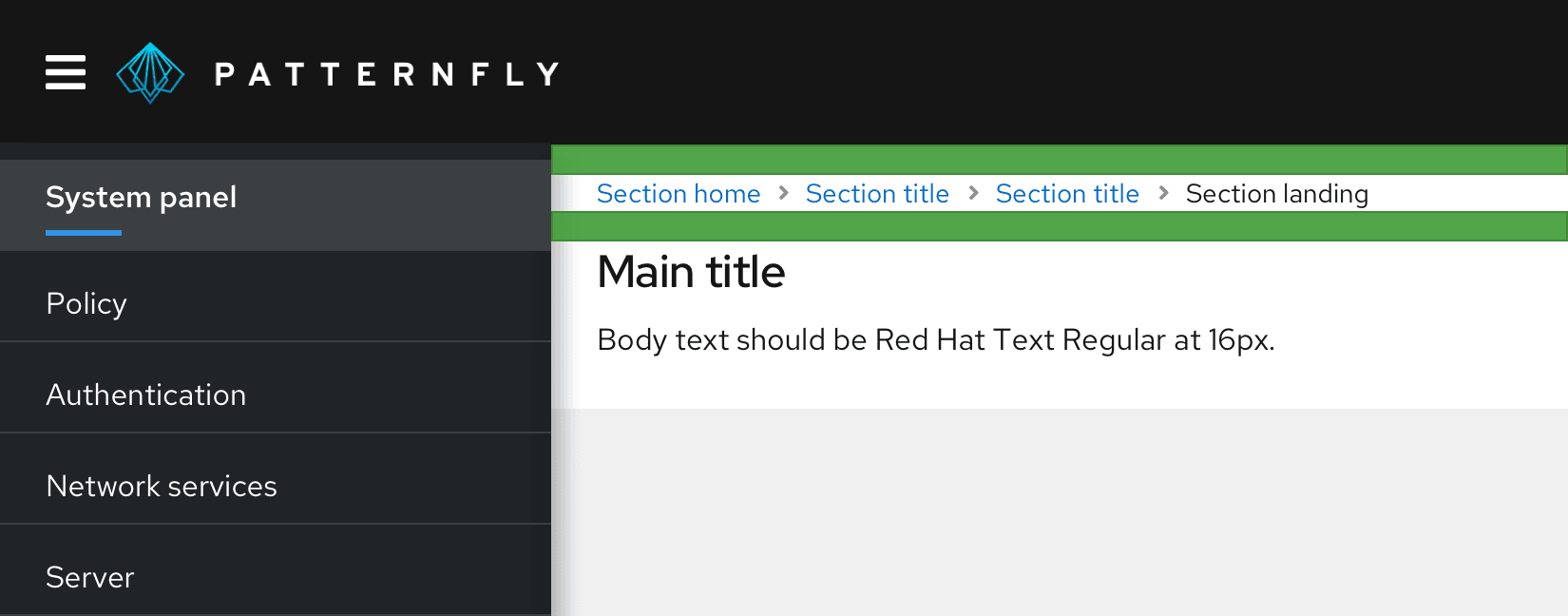Click the first Section title breadcrumb

point(877,194)
